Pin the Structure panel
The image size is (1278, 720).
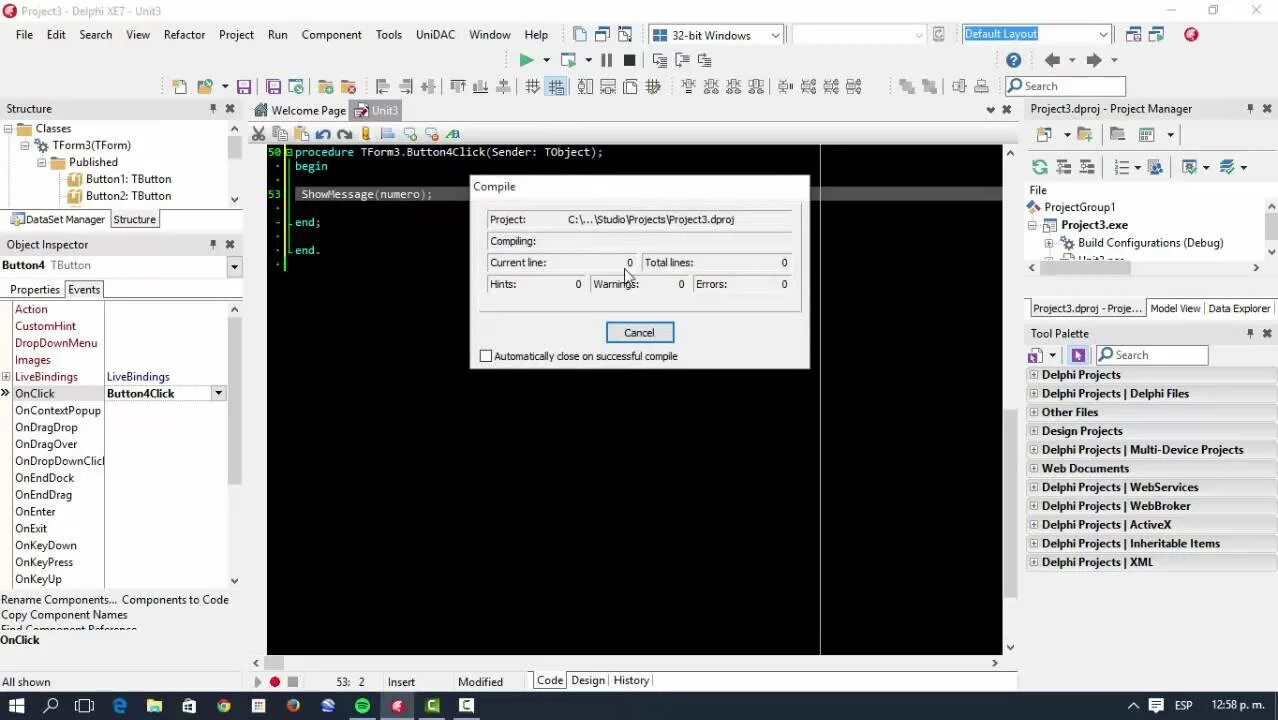(x=212, y=108)
